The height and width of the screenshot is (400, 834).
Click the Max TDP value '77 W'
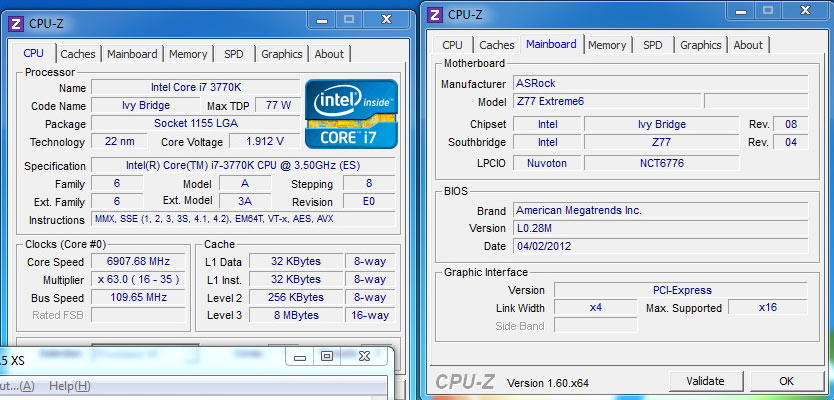click(278, 105)
